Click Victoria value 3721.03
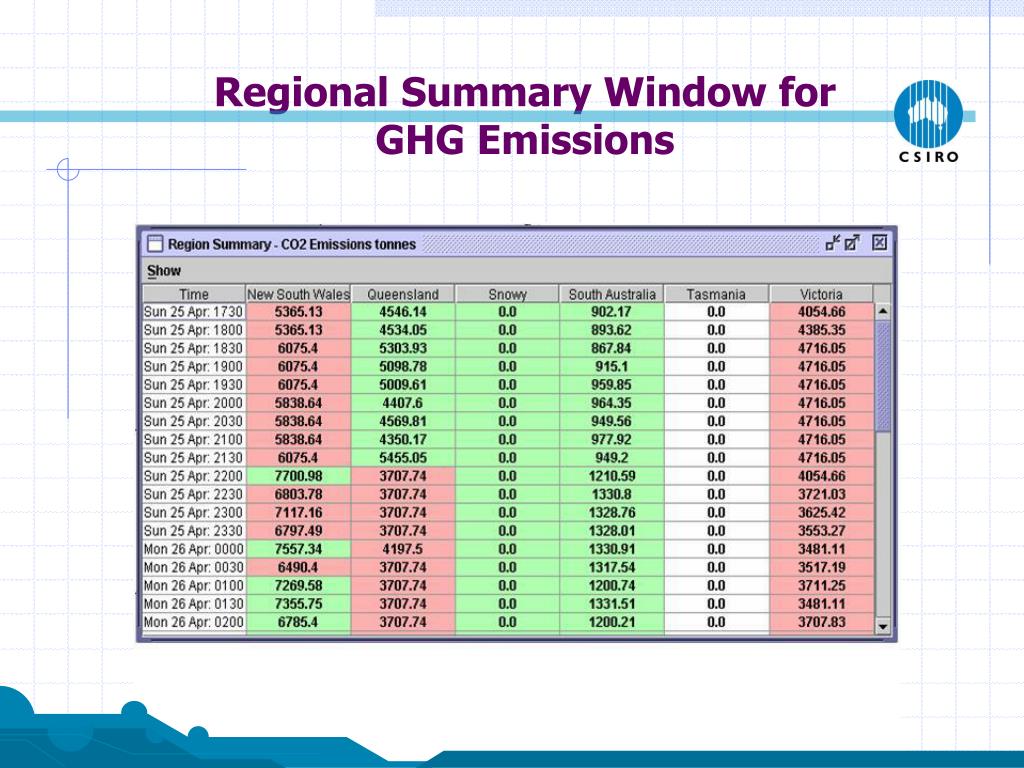1024x768 pixels. coord(822,494)
